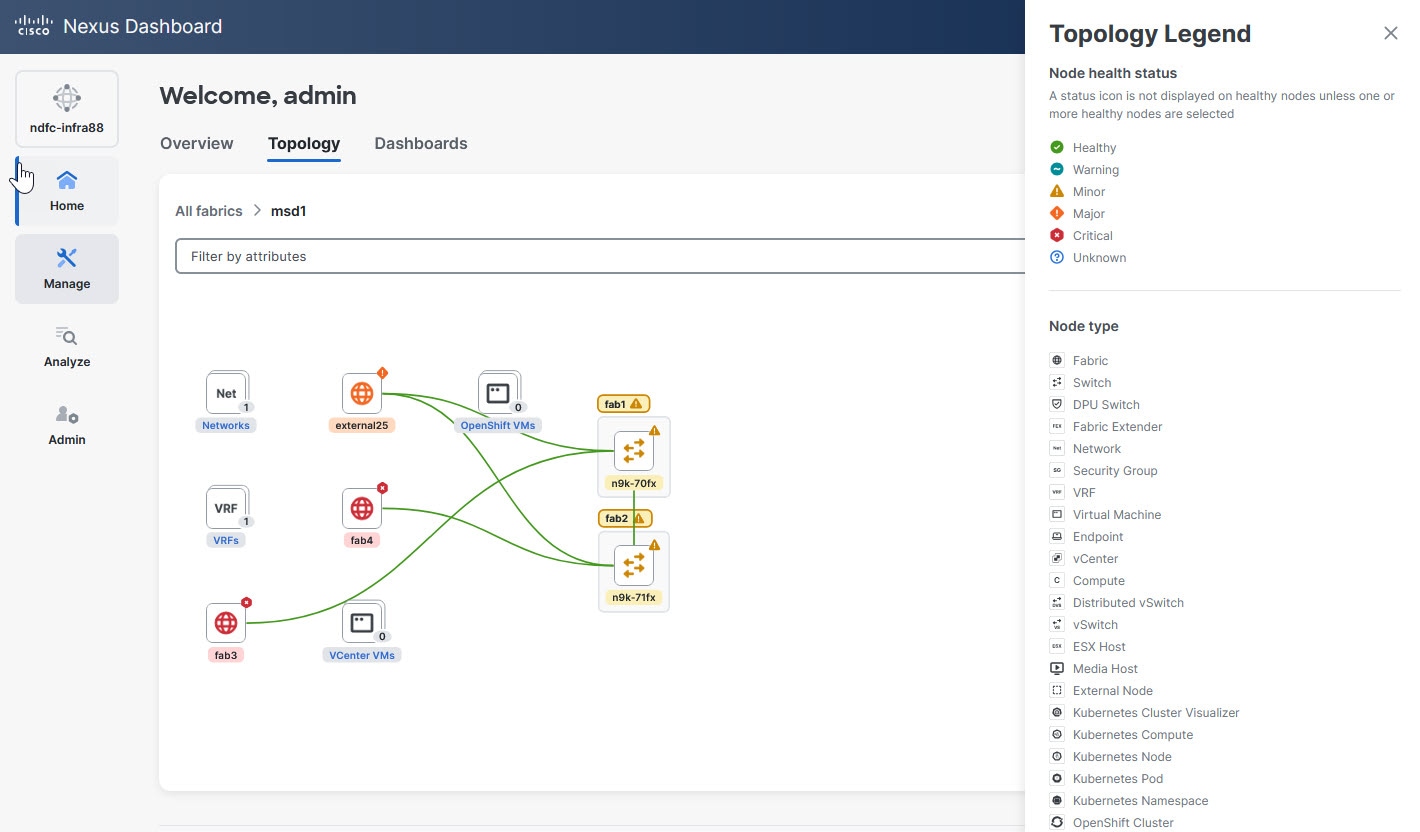
Task: Click the vSwitch legend text
Action: [x=1096, y=624]
